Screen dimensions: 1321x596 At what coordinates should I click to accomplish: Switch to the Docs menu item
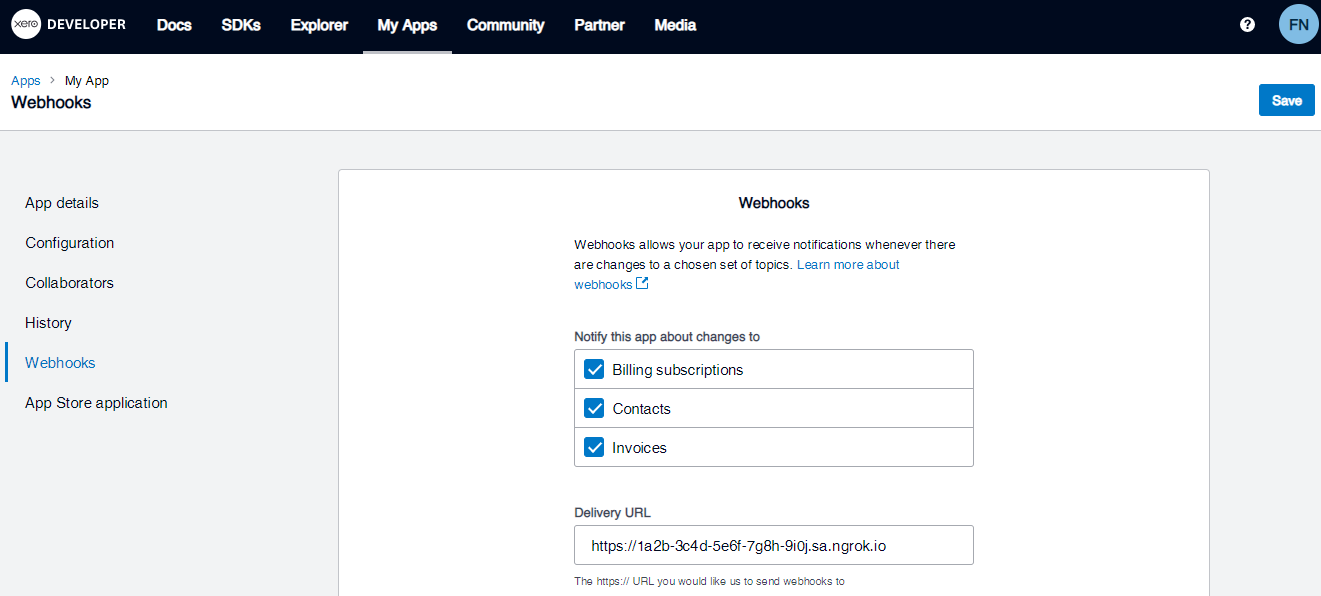click(173, 25)
